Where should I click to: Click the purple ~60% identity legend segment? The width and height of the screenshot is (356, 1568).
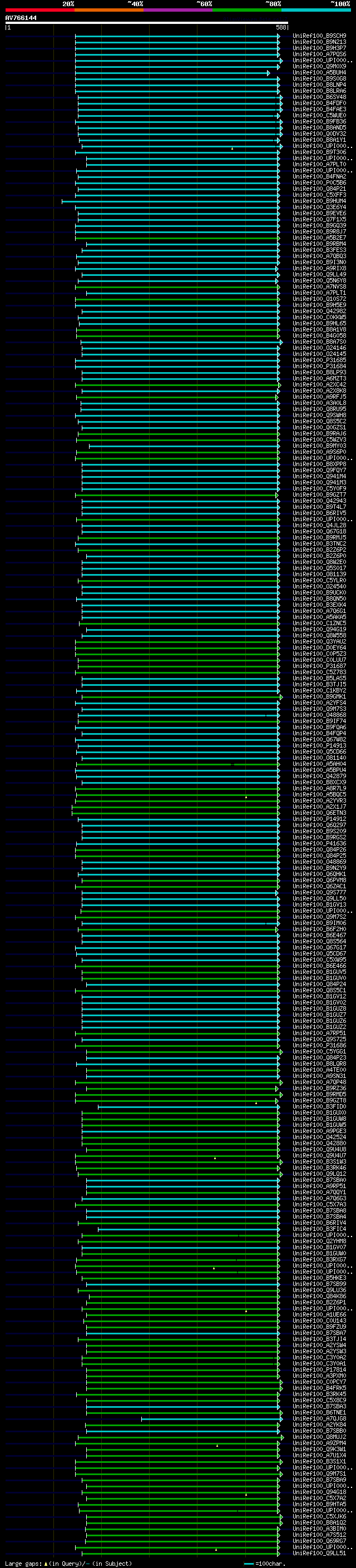(x=179, y=10)
